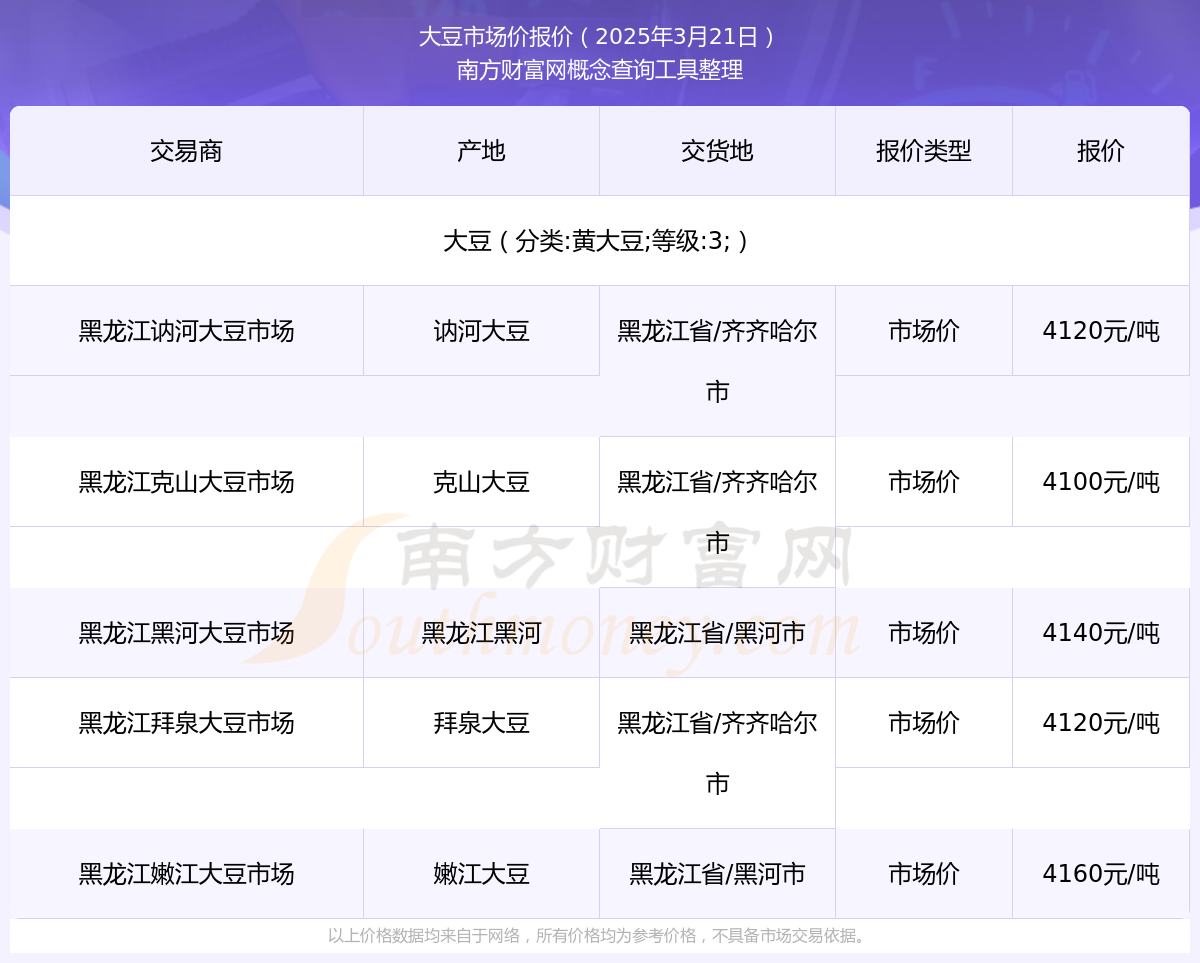Select the category row 大豆（分类:黄大豆;等级:3;）
Screen dimensions: 1200x963
tap(600, 241)
